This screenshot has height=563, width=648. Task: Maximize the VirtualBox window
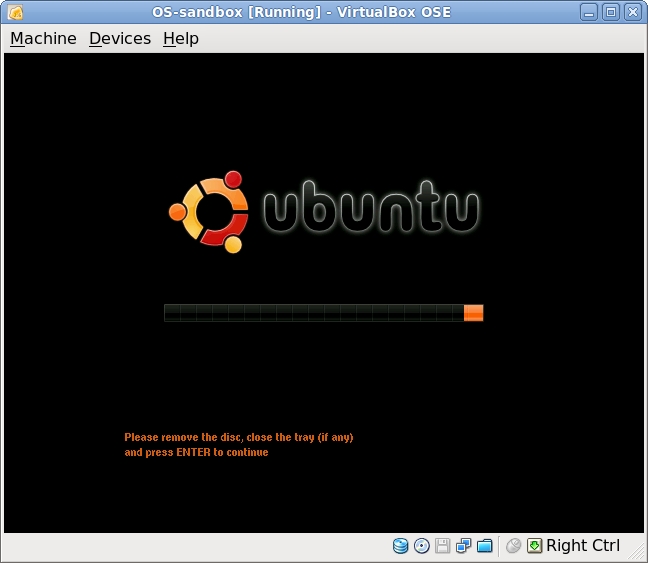(x=611, y=12)
